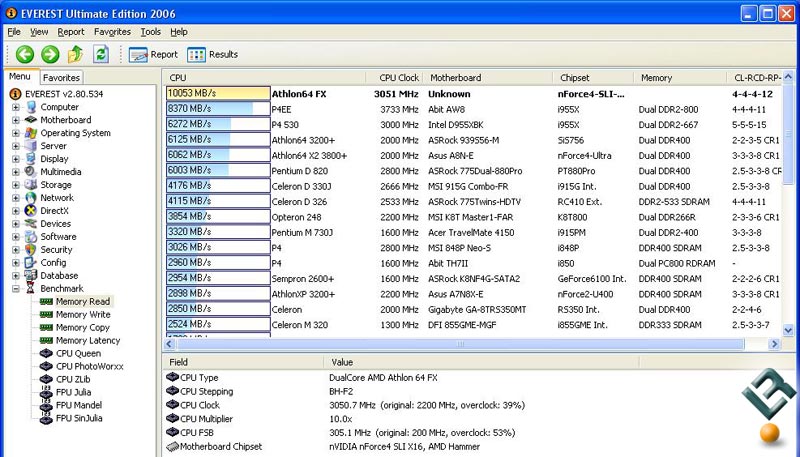Select the Memory Read benchmark item
800x457 pixels.
pos(83,301)
